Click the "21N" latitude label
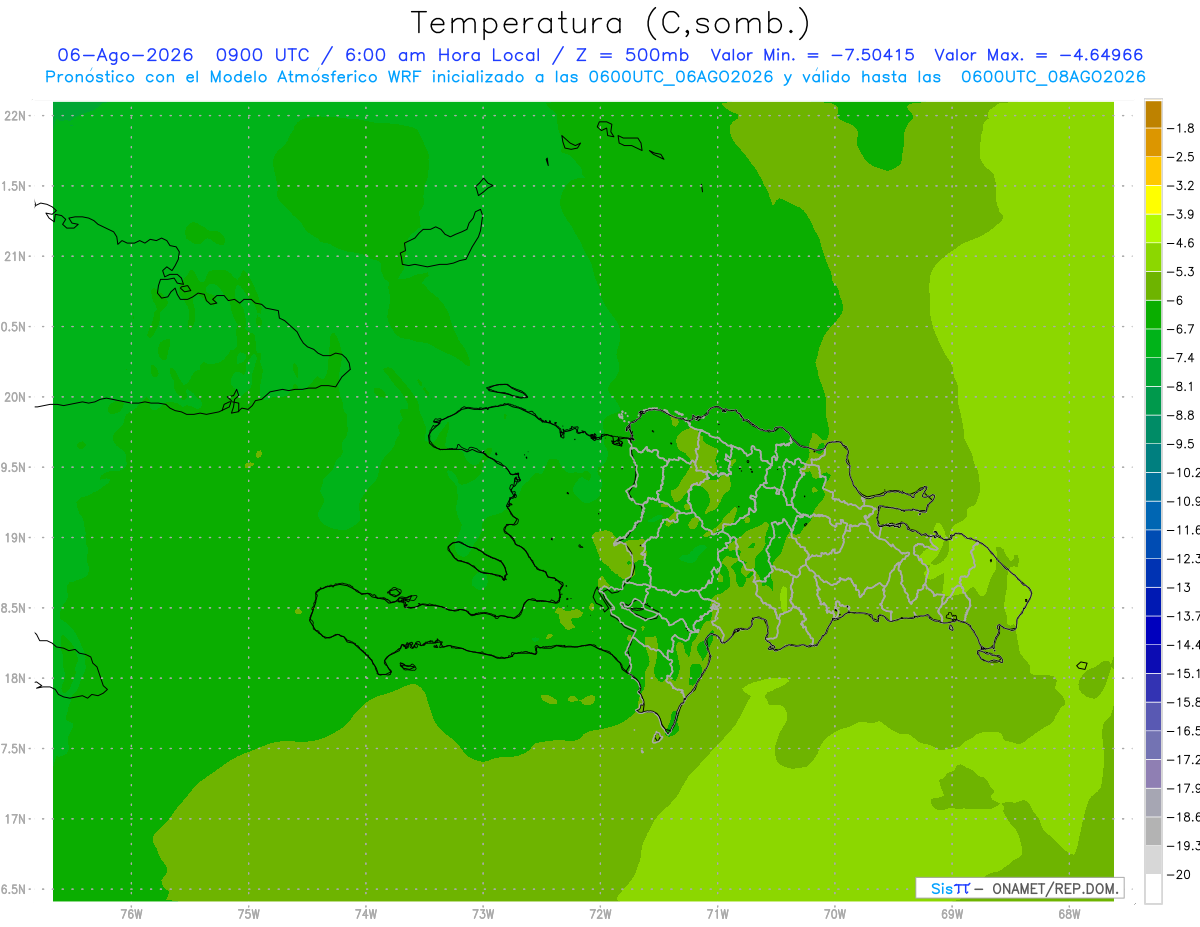This screenshot has height=927, width=1200. click(x=17, y=257)
